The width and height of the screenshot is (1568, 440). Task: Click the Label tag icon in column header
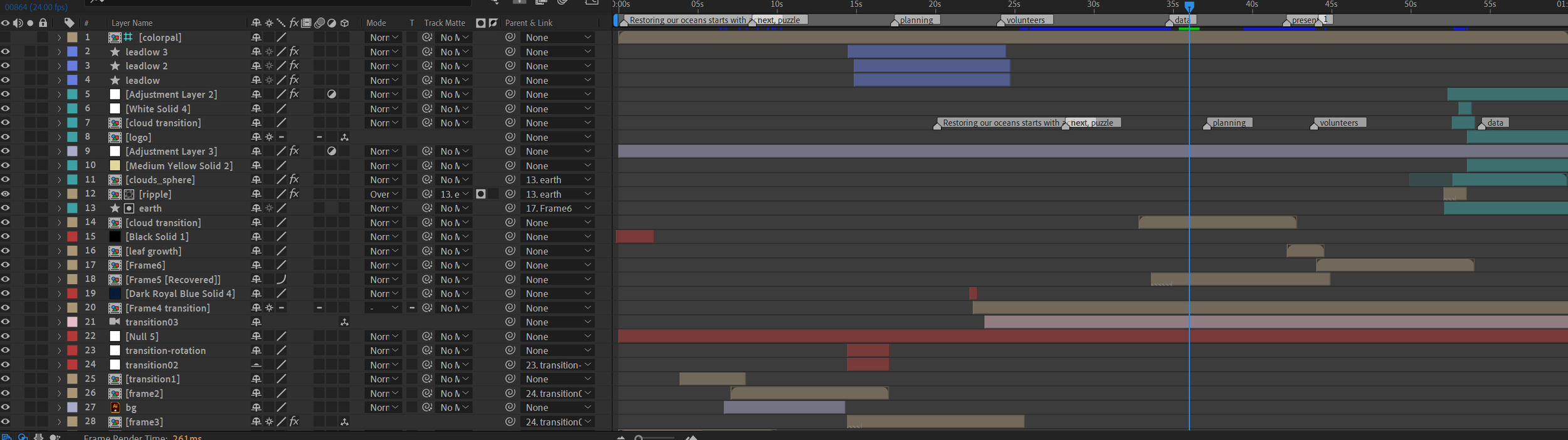(x=69, y=23)
